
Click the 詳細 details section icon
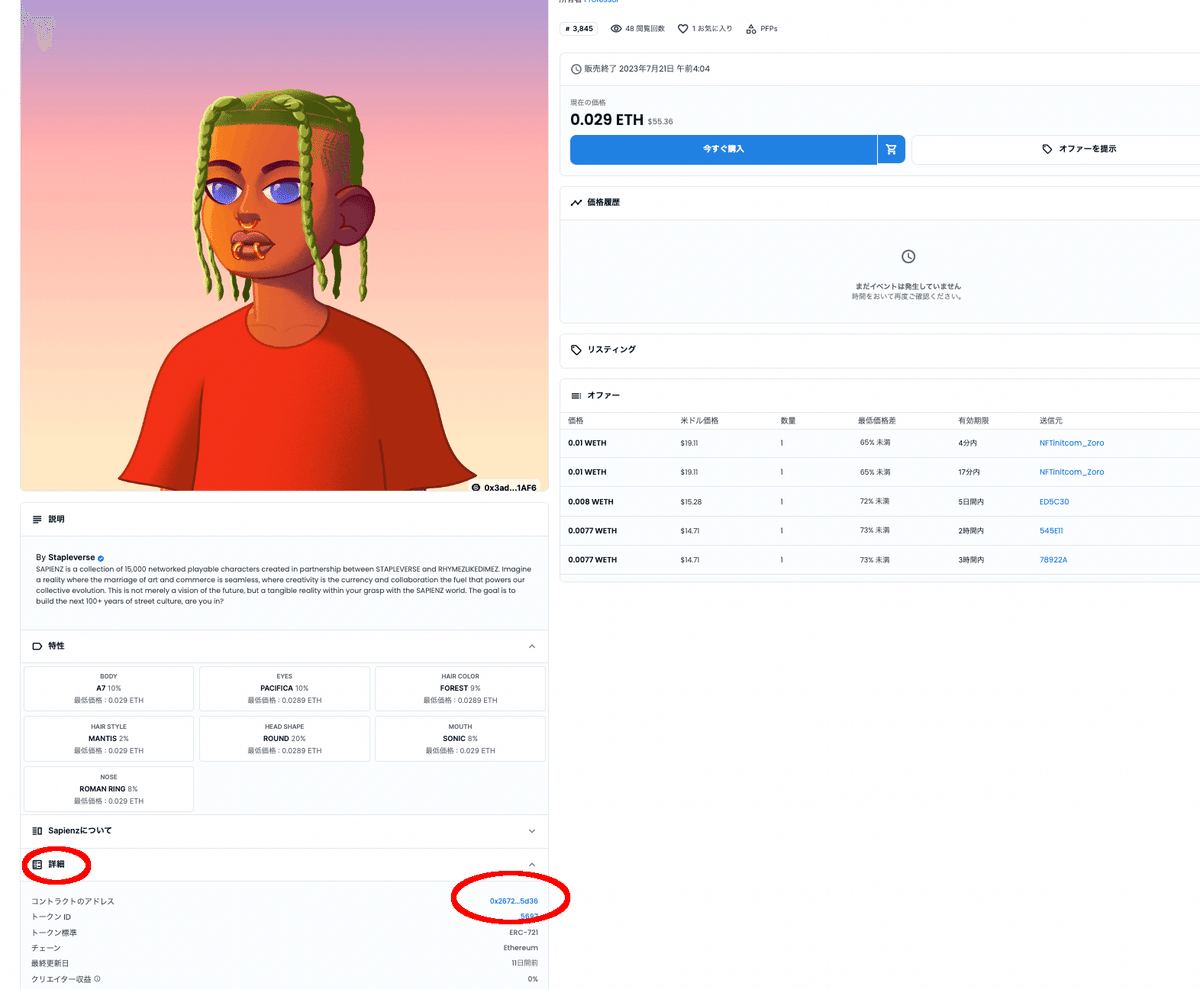coord(37,864)
